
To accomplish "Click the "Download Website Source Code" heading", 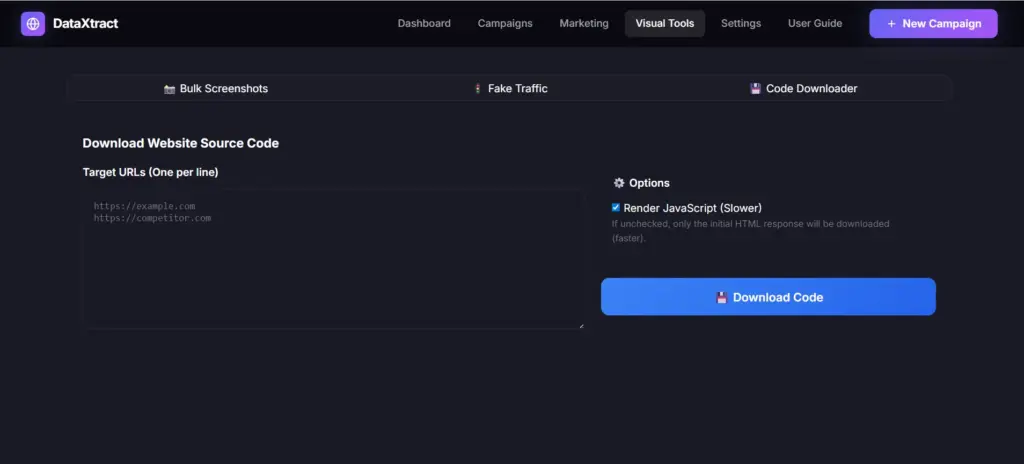I will [x=181, y=143].
